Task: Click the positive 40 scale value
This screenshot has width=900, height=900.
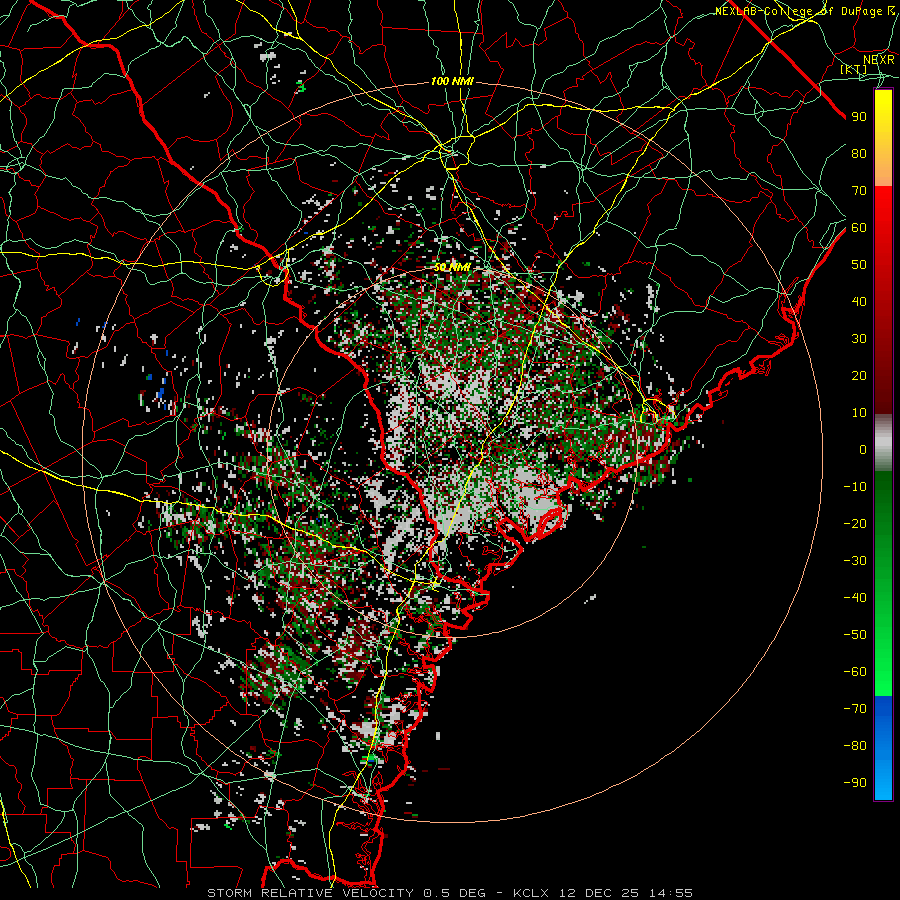Action: click(859, 302)
